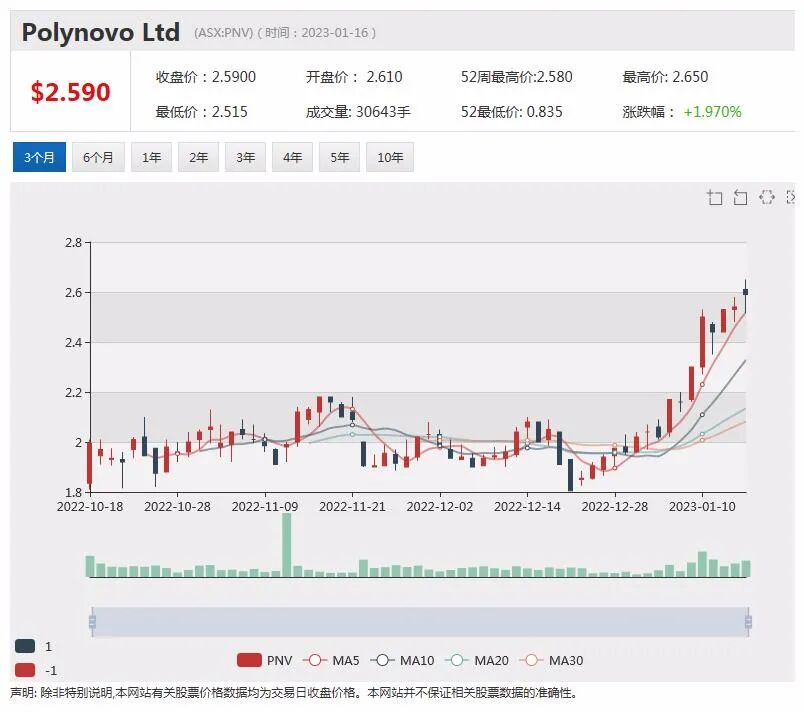This screenshot has width=804, height=712.
Task: Click the tallest volume bar near 2022-11-09
Action: coord(287,545)
